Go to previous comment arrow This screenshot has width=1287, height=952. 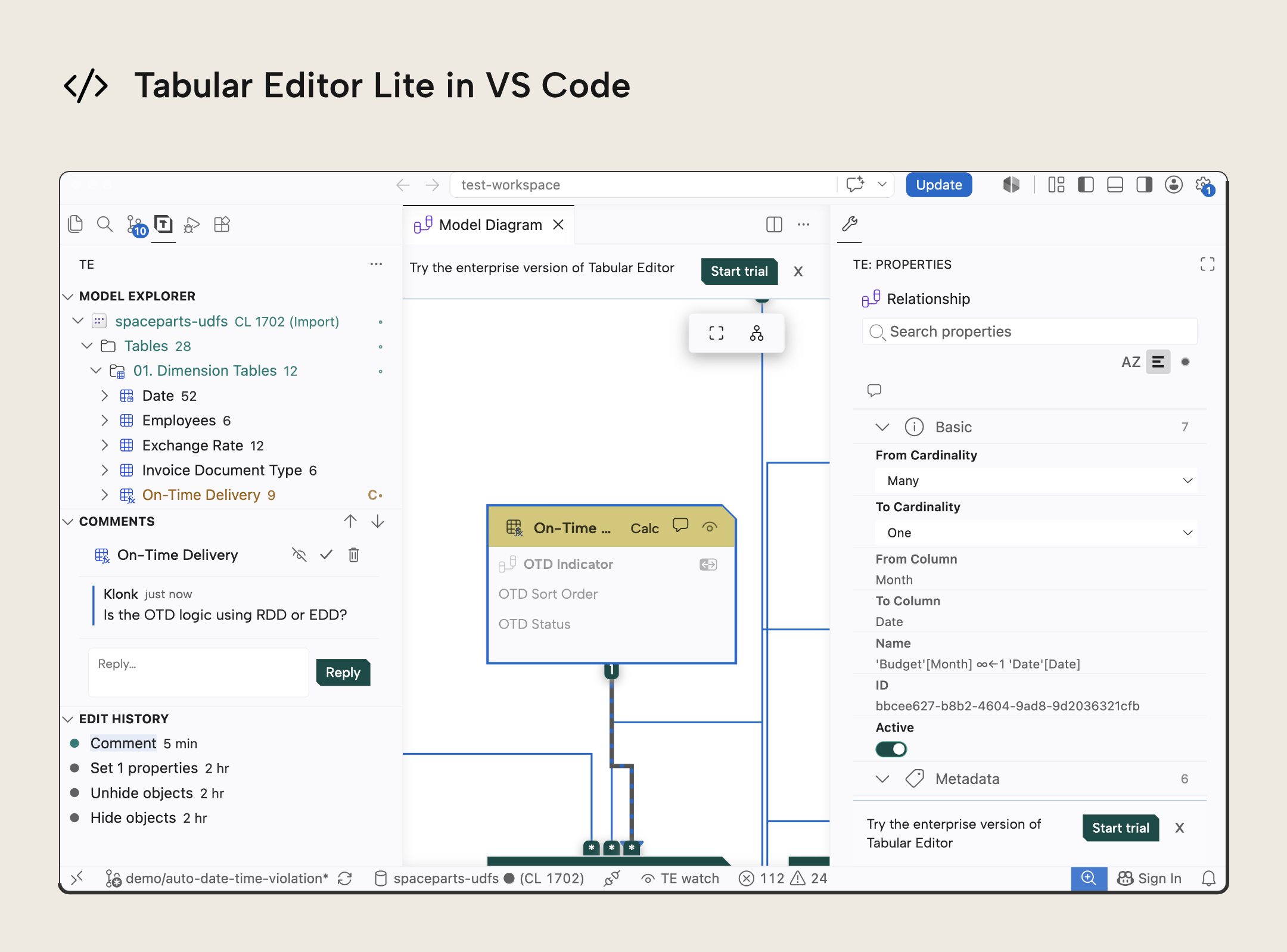350,521
